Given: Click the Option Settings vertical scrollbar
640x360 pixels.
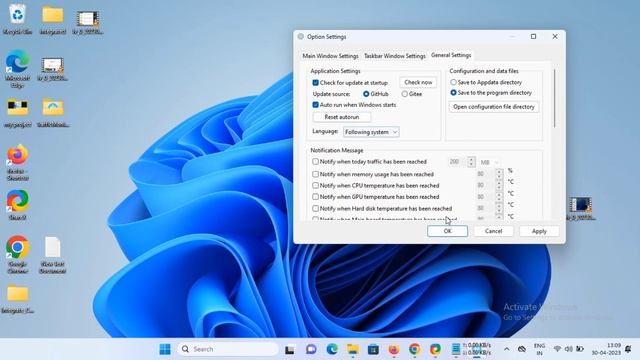Looking at the screenshot, I should point(554,99).
